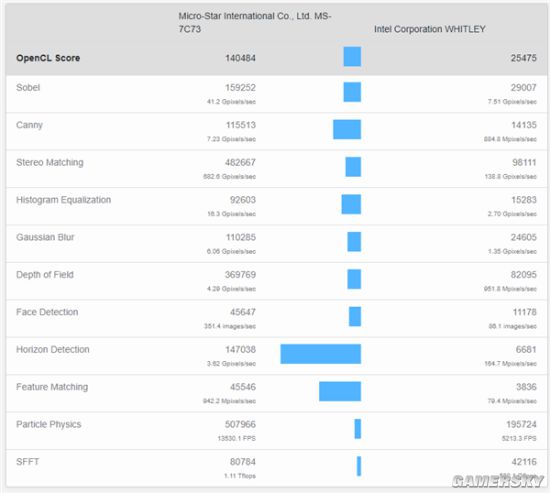Viewport: 550px width, 493px height.
Task: Click the Histogram Equalization label
Action: (x=63, y=200)
